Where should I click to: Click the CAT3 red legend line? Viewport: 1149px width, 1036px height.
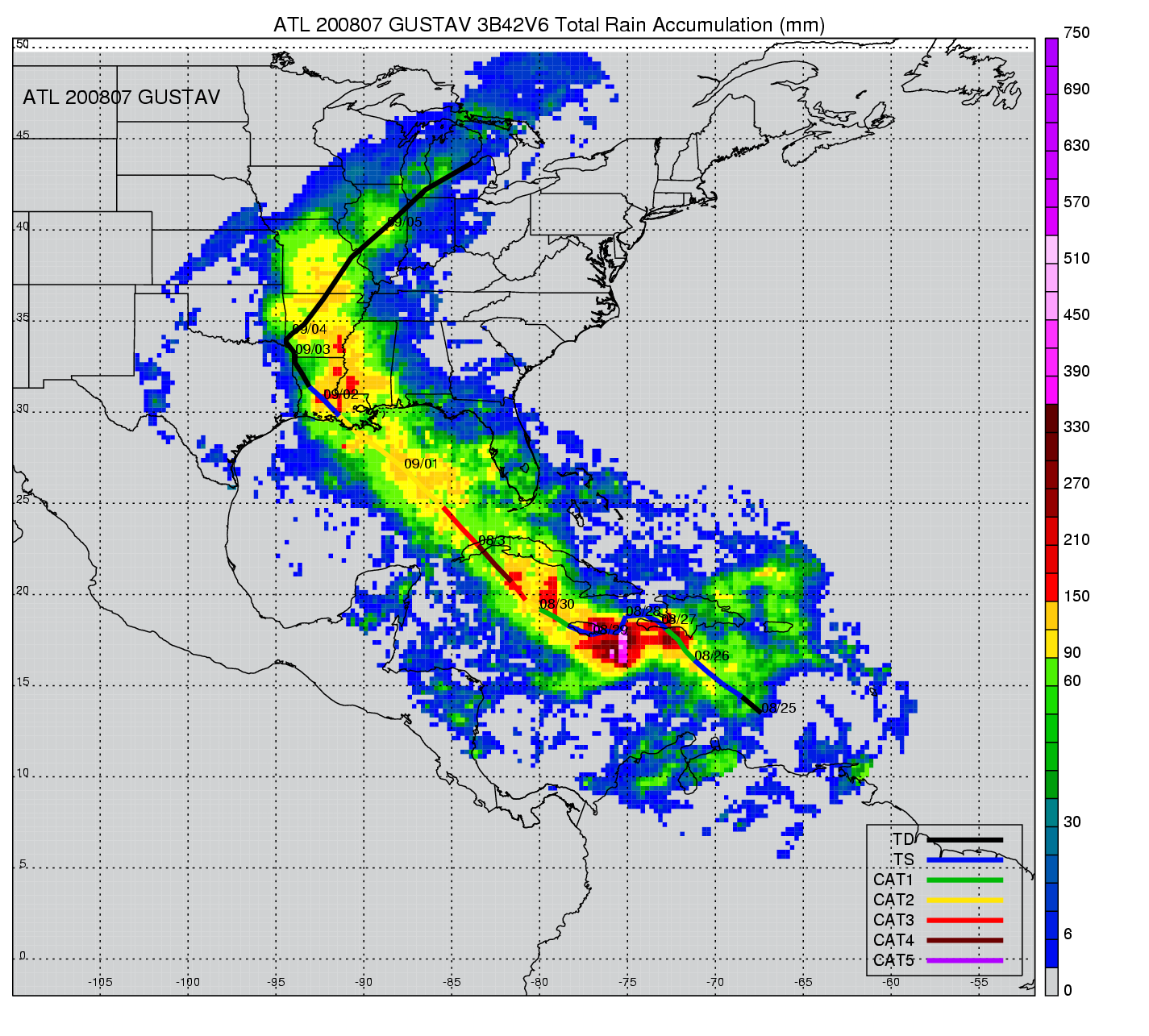coord(964,920)
